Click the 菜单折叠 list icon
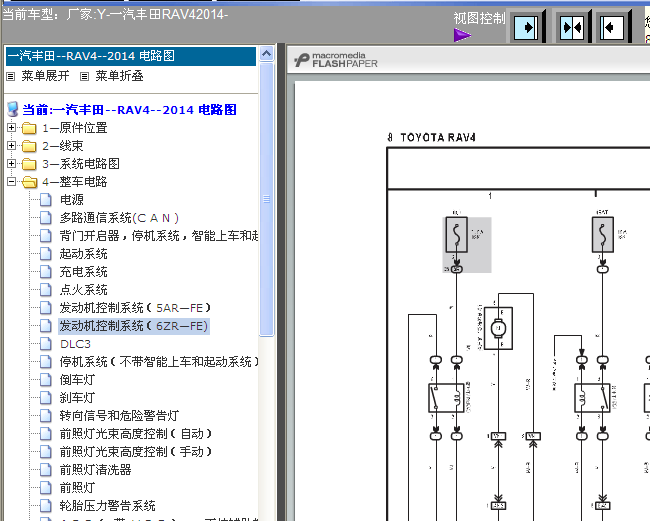 [85, 76]
